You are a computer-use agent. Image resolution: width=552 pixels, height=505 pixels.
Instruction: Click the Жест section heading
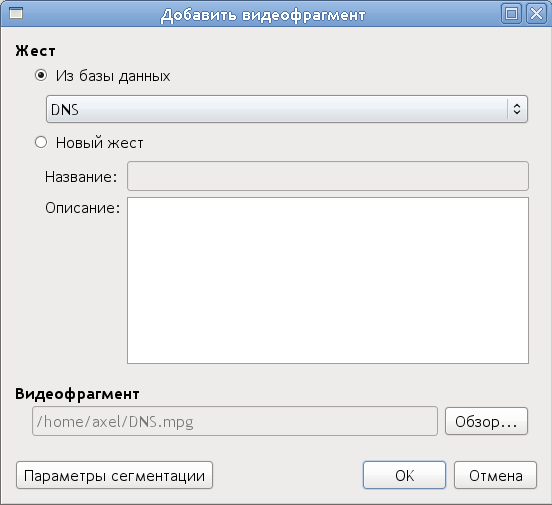35,51
